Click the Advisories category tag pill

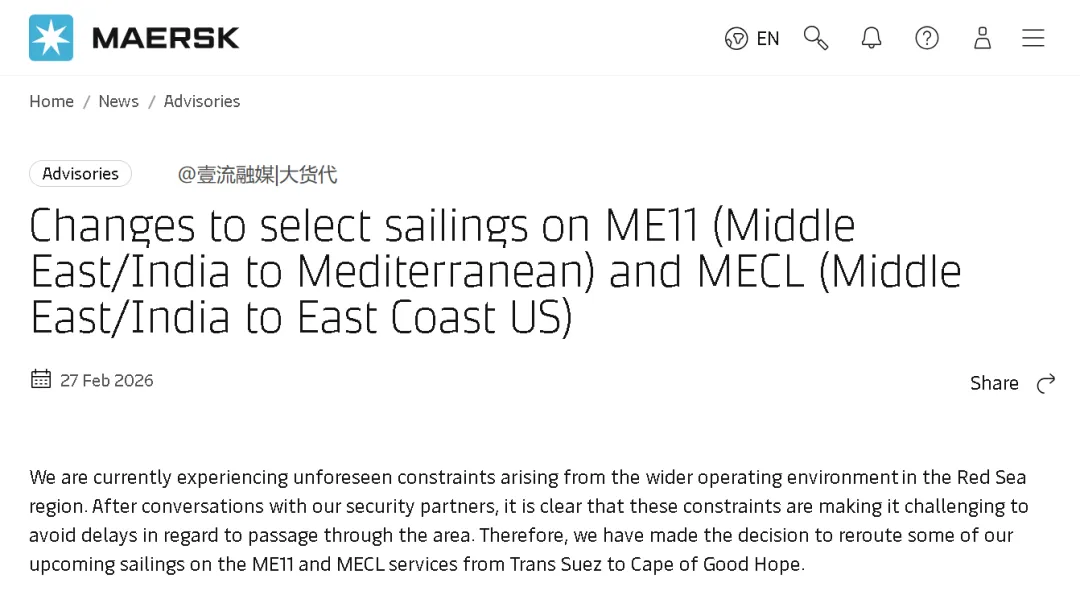pyautogui.click(x=80, y=173)
